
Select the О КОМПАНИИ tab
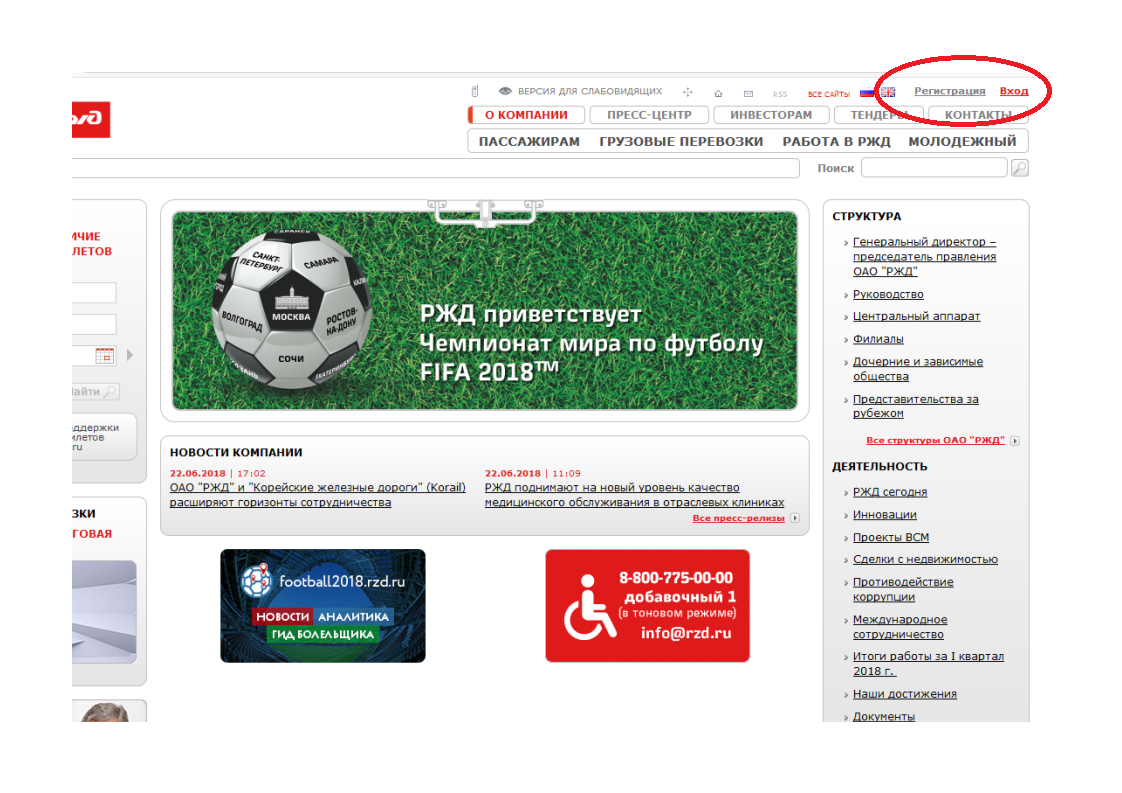pos(527,115)
